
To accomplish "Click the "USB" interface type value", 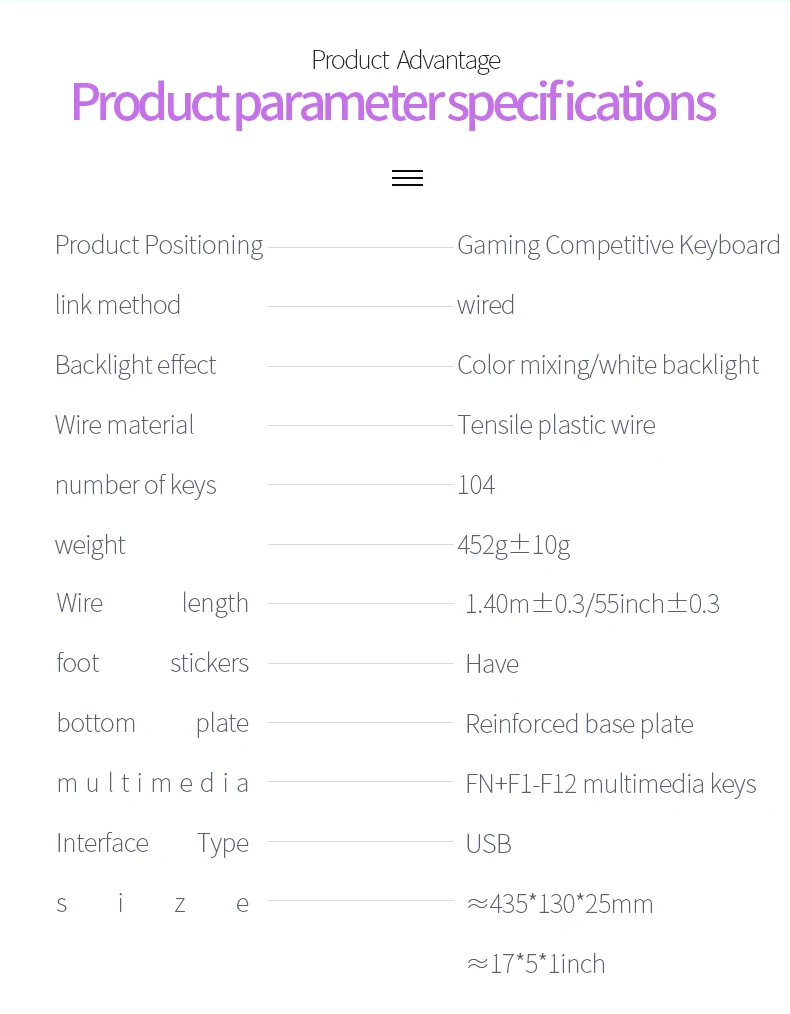I will click(x=488, y=844).
